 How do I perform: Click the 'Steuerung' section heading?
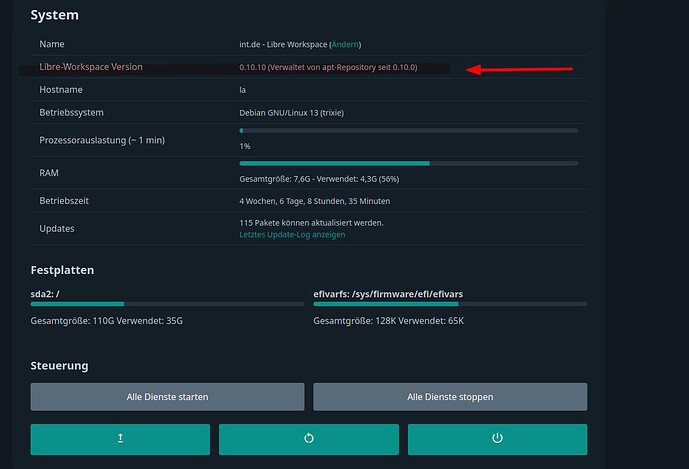point(59,366)
